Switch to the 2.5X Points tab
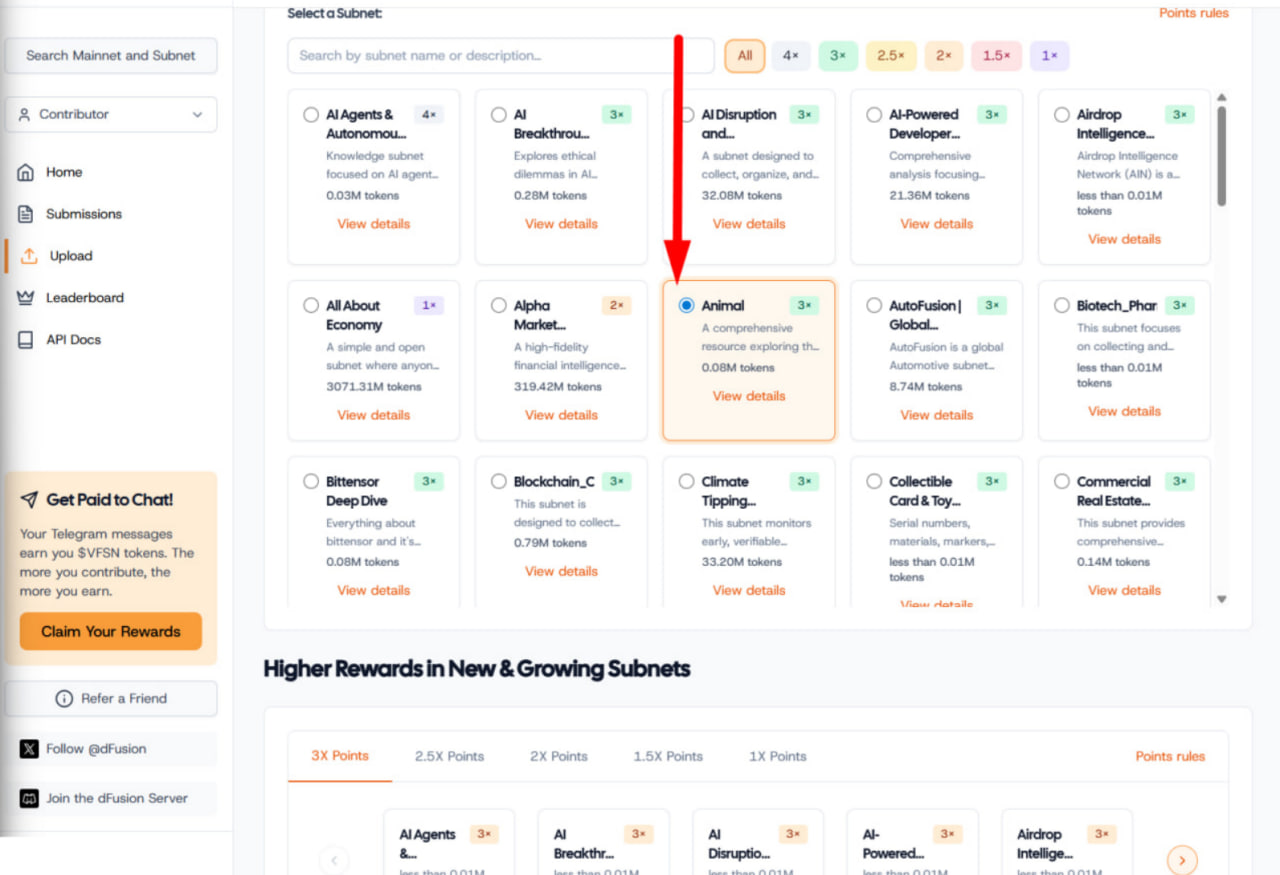Image resolution: width=1280 pixels, height=875 pixels. [x=450, y=756]
